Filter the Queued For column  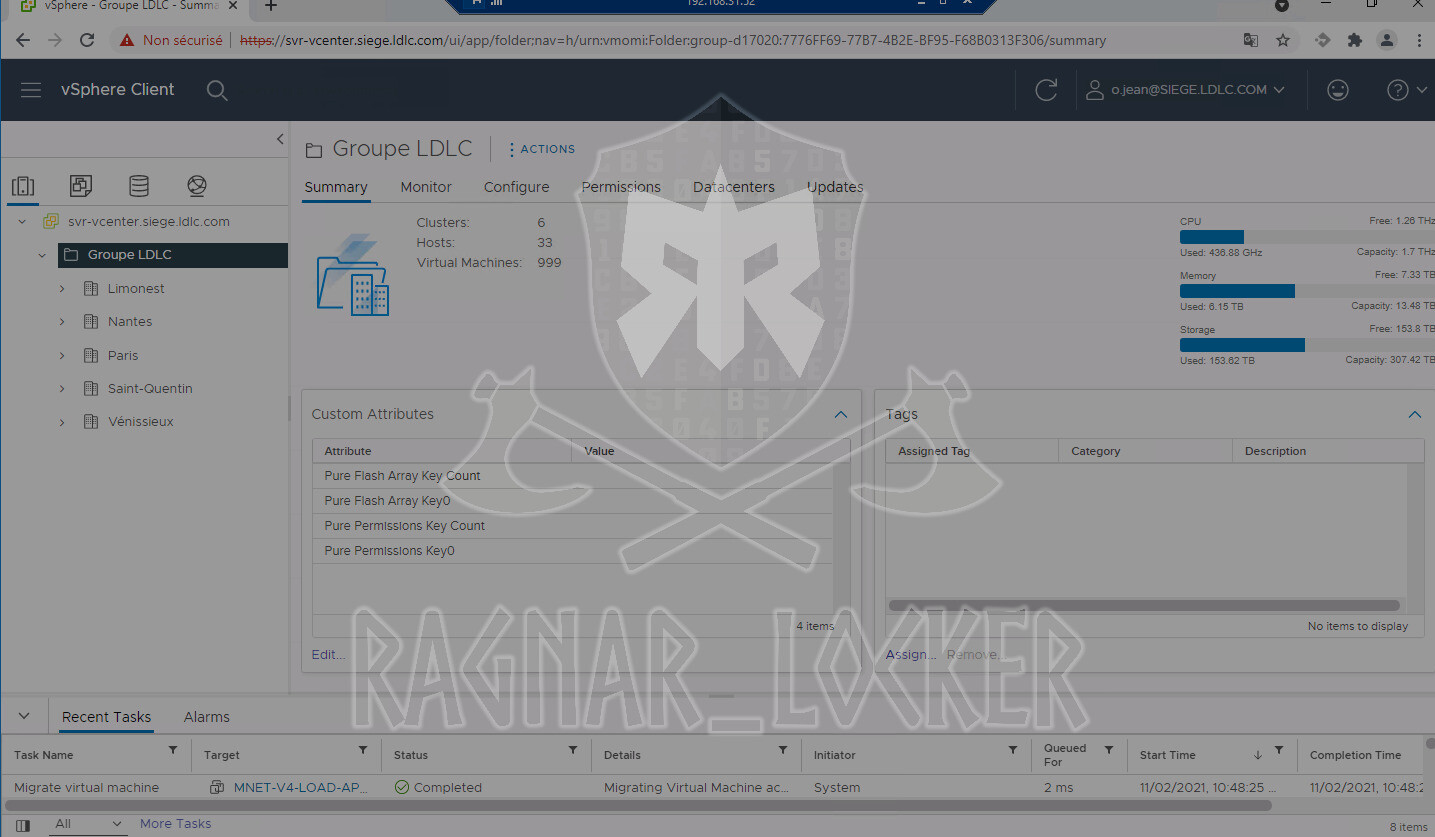point(1109,750)
